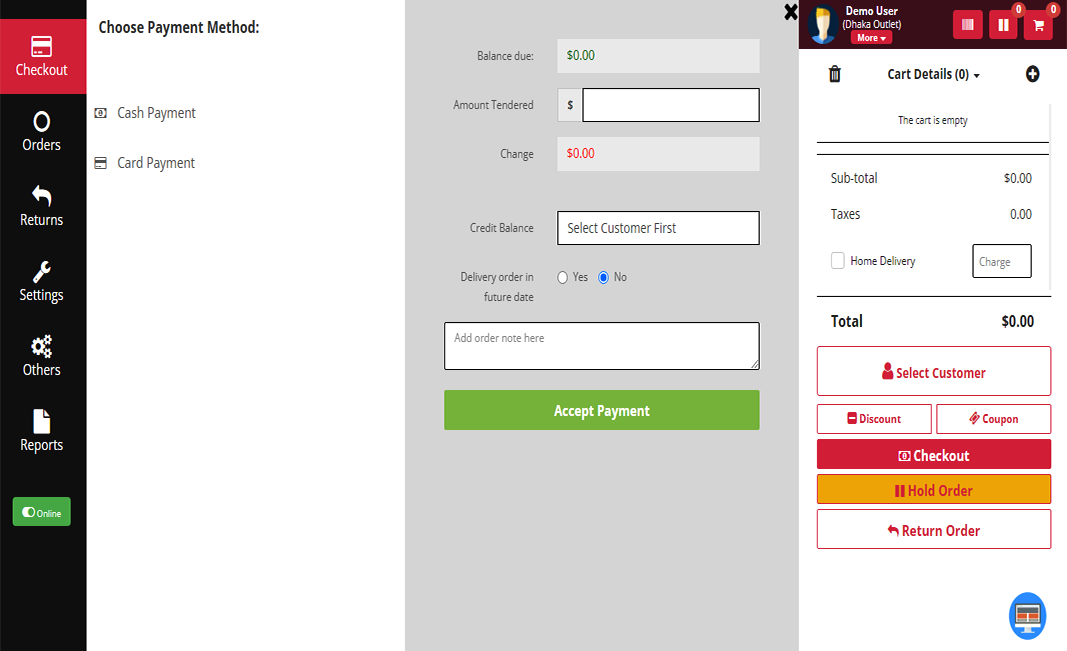Select Yes for future date delivery
Viewport: 1067px width, 651px height.
[x=563, y=277]
